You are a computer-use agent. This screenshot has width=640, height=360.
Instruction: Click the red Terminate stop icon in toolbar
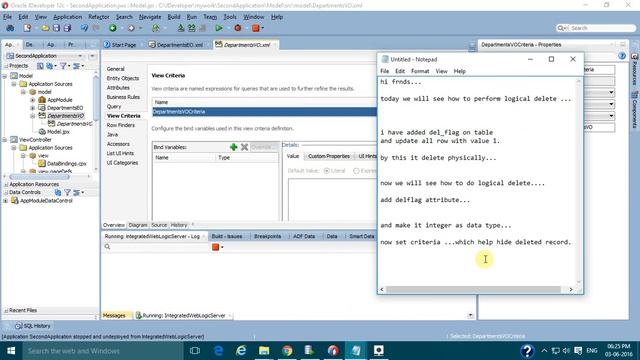[256, 28]
